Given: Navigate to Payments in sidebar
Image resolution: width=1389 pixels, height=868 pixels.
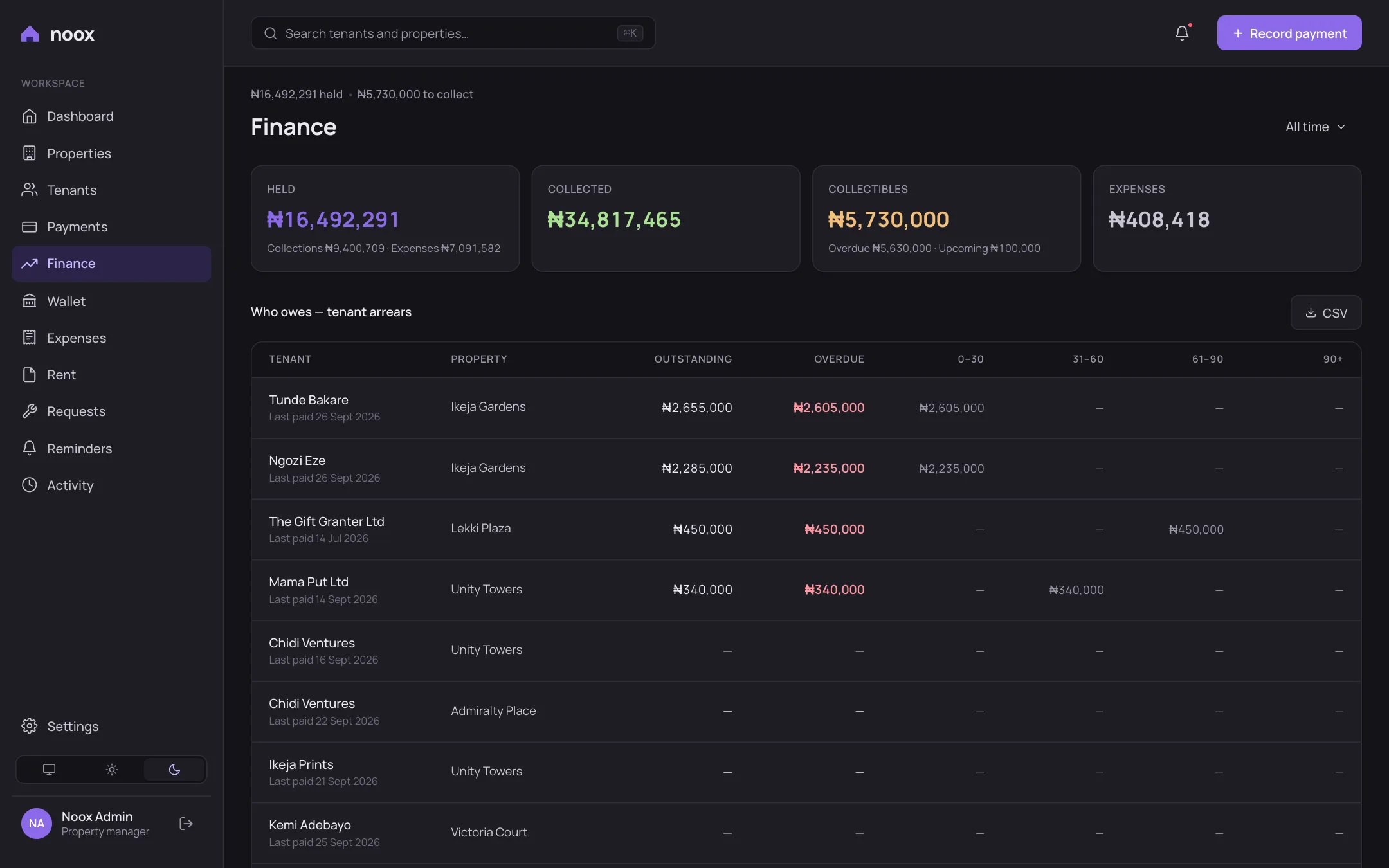Looking at the screenshot, I should tap(111, 226).
